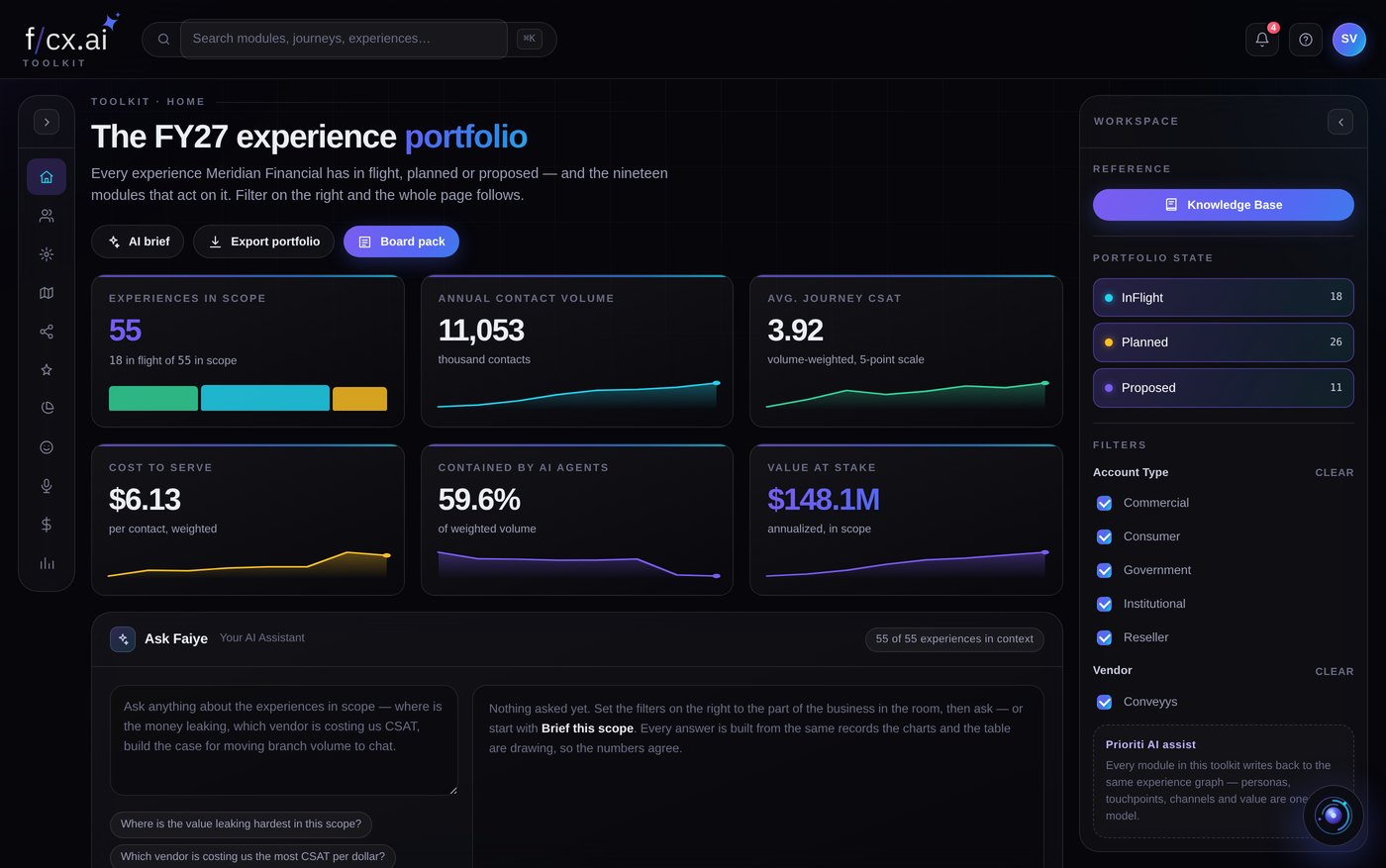
Task: Open the help question mark icon
Action: (x=1306, y=40)
